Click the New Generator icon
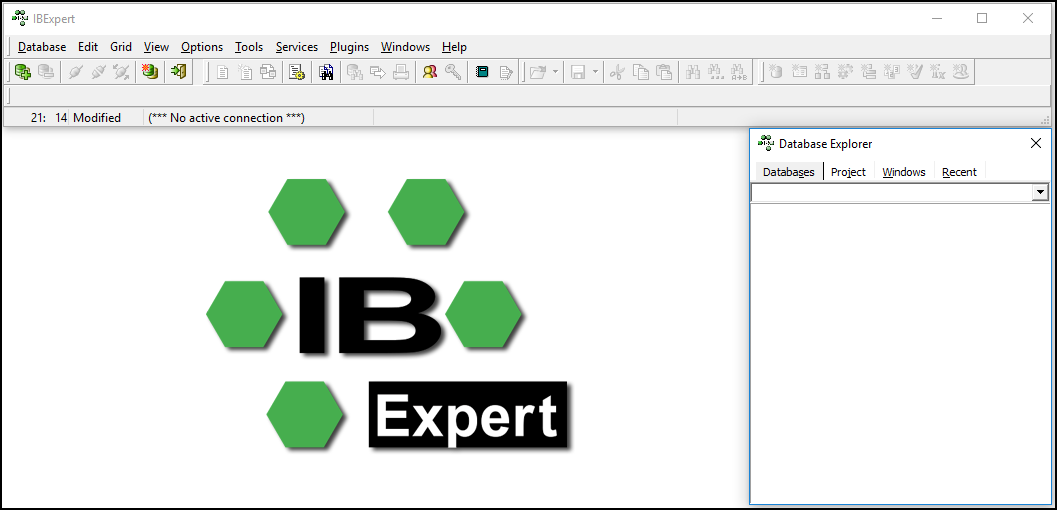Image resolution: width=1057 pixels, height=510 pixels. pos(892,72)
